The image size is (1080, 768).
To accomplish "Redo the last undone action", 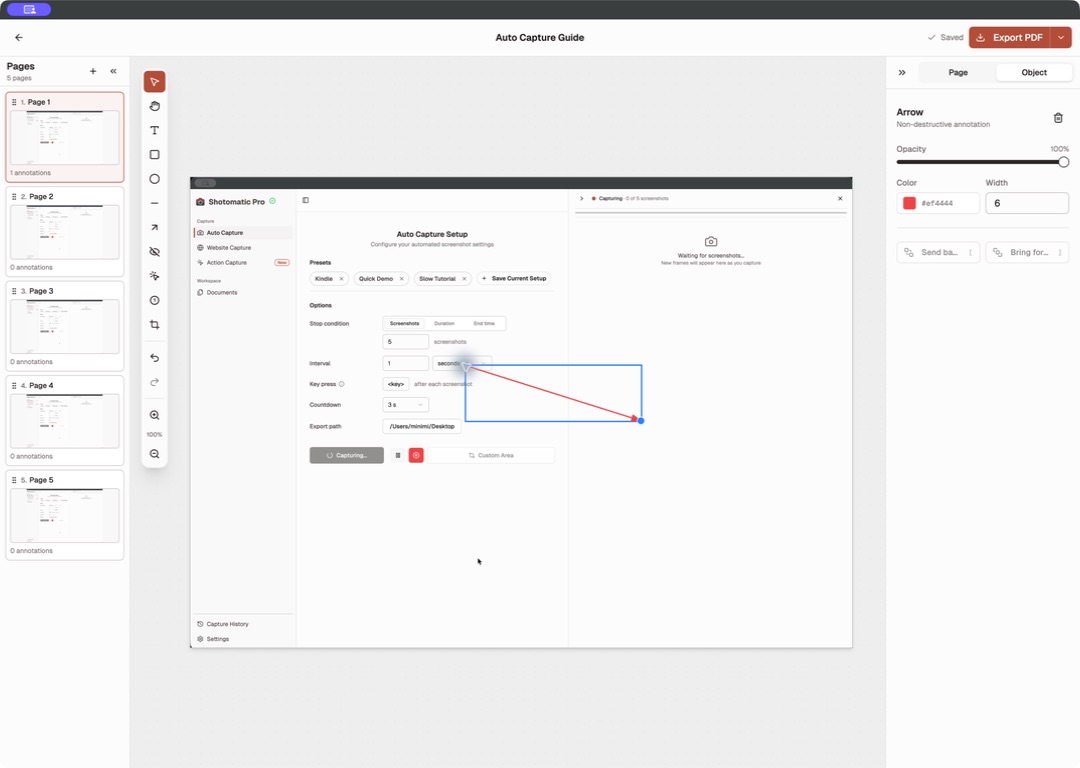I will point(154,382).
